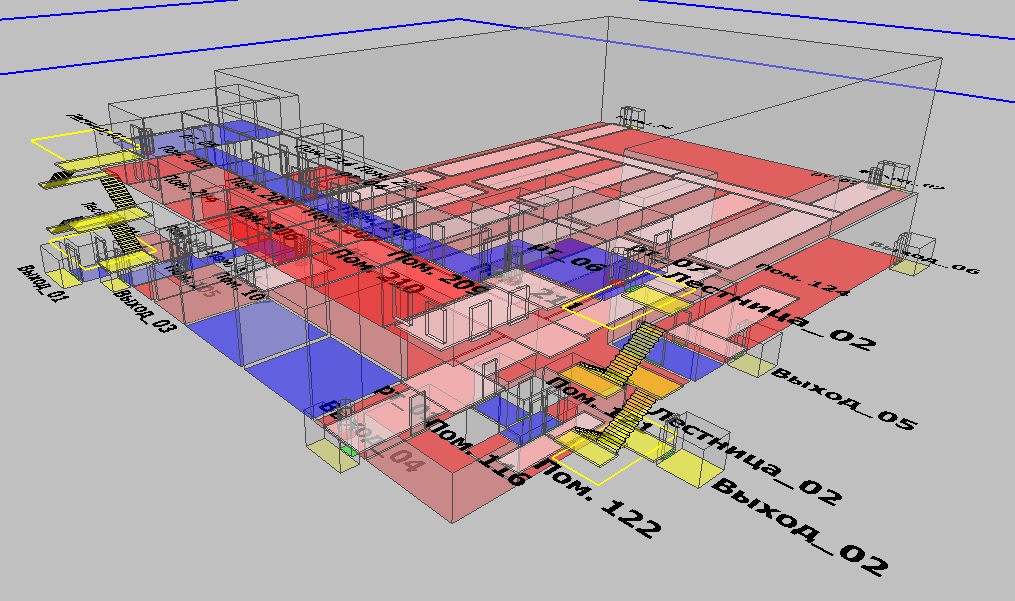This screenshot has width=1015, height=601.
Task: Click the semi-hidden Выход_04 label
Action: tap(374, 437)
